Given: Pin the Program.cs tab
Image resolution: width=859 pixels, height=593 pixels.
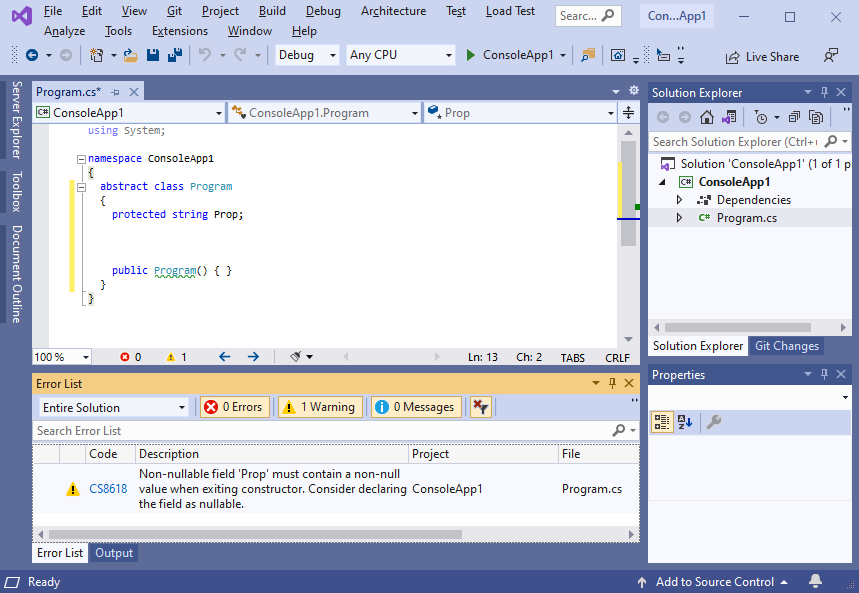Looking at the screenshot, I should point(115,92).
